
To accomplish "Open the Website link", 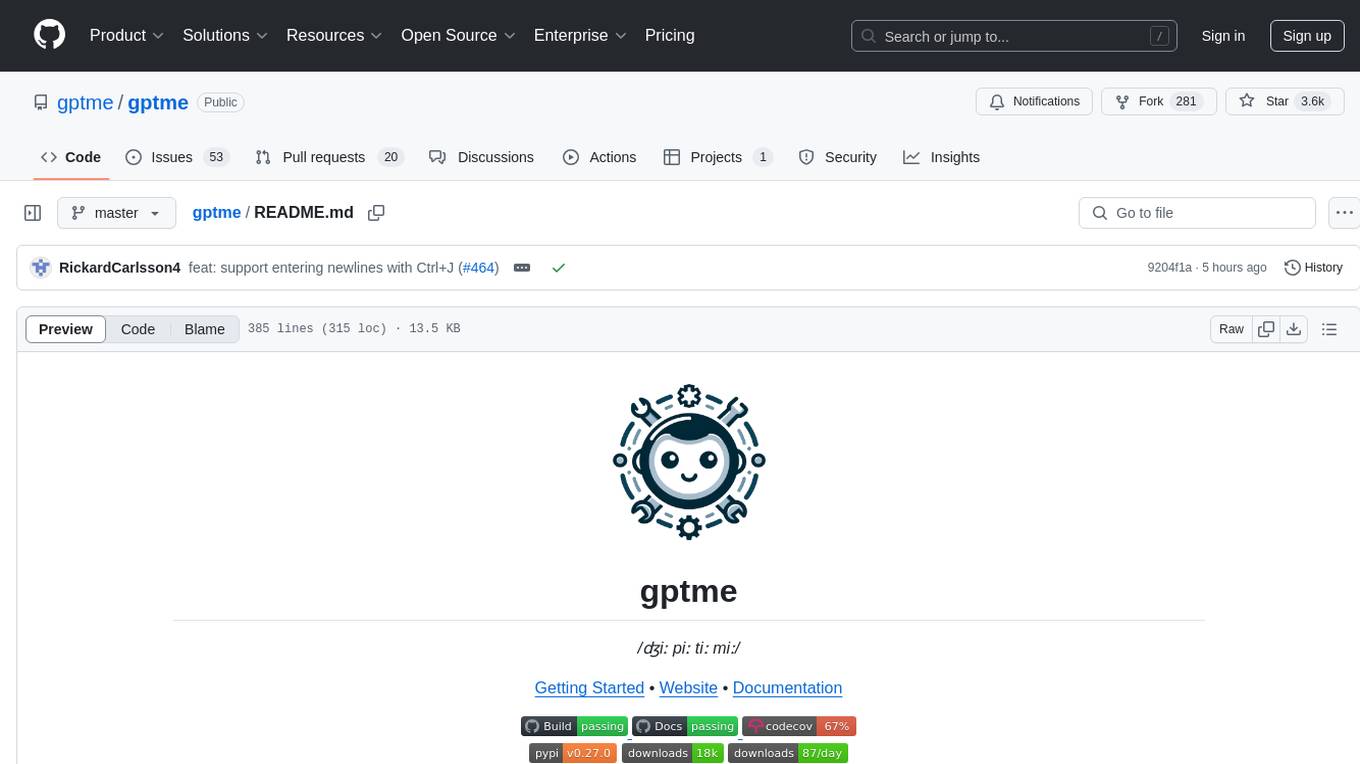I will (688, 688).
